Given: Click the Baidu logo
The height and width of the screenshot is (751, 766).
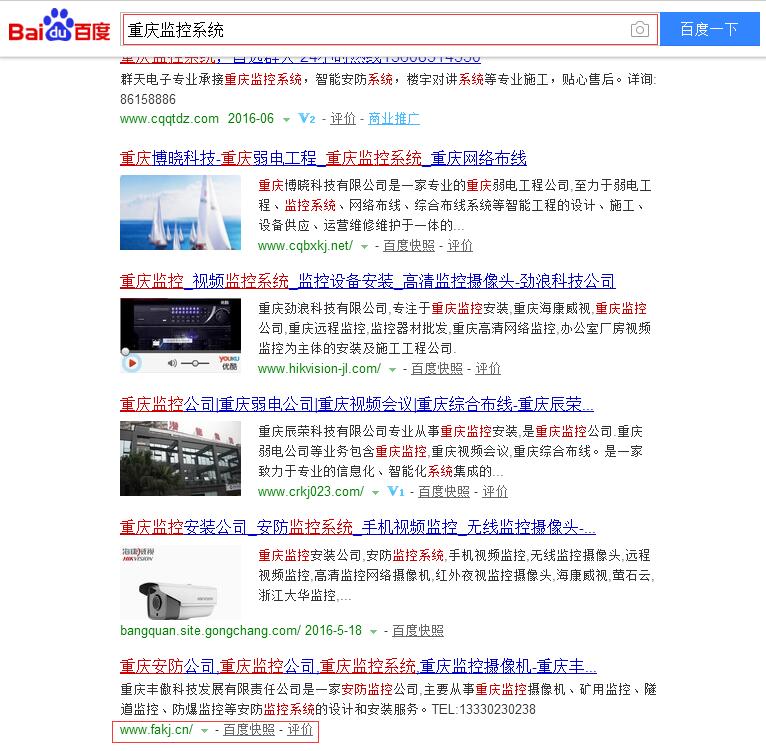Looking at the screenshot, I should (x=60, y=30).
